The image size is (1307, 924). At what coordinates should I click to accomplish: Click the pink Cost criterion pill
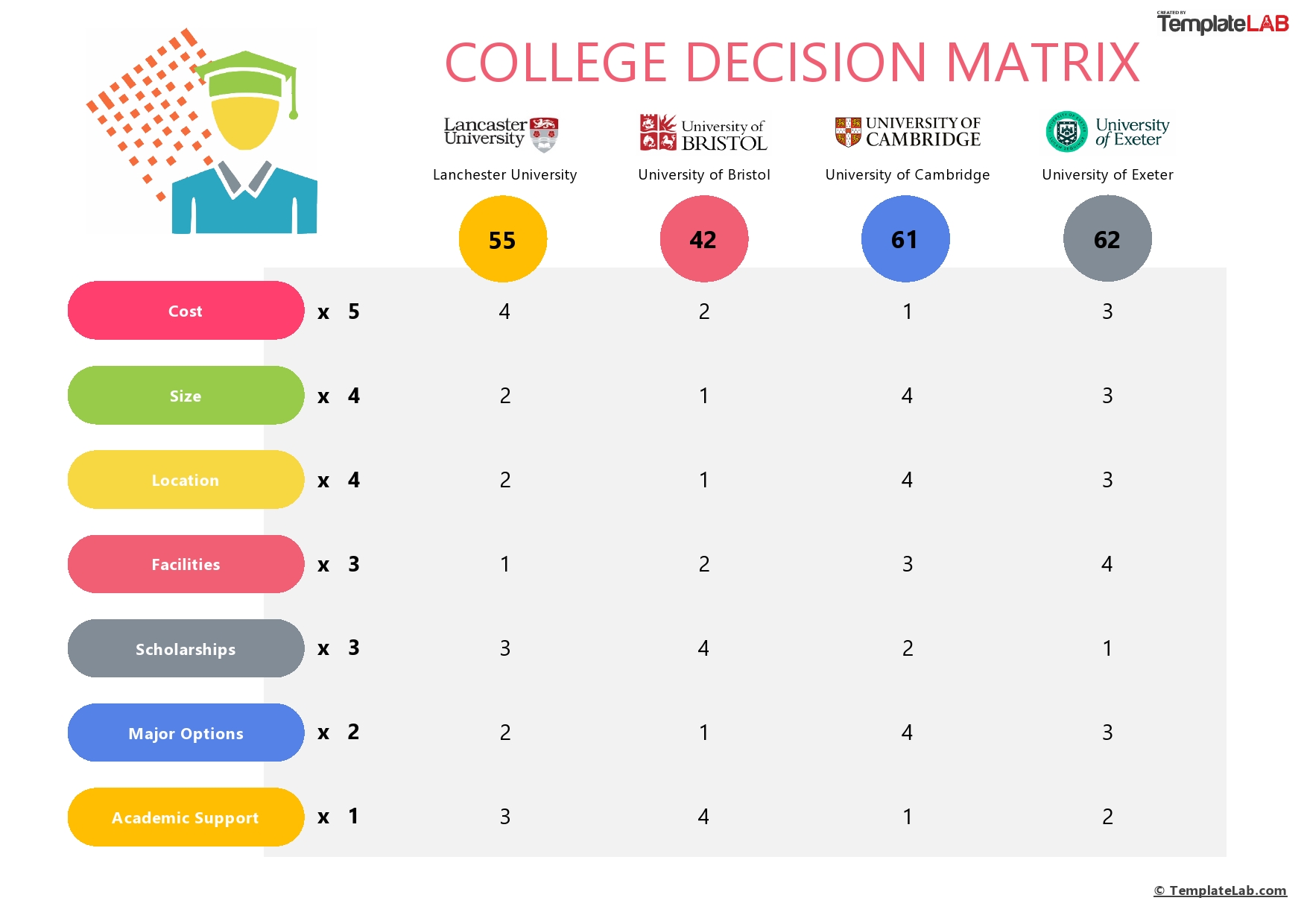186,311
